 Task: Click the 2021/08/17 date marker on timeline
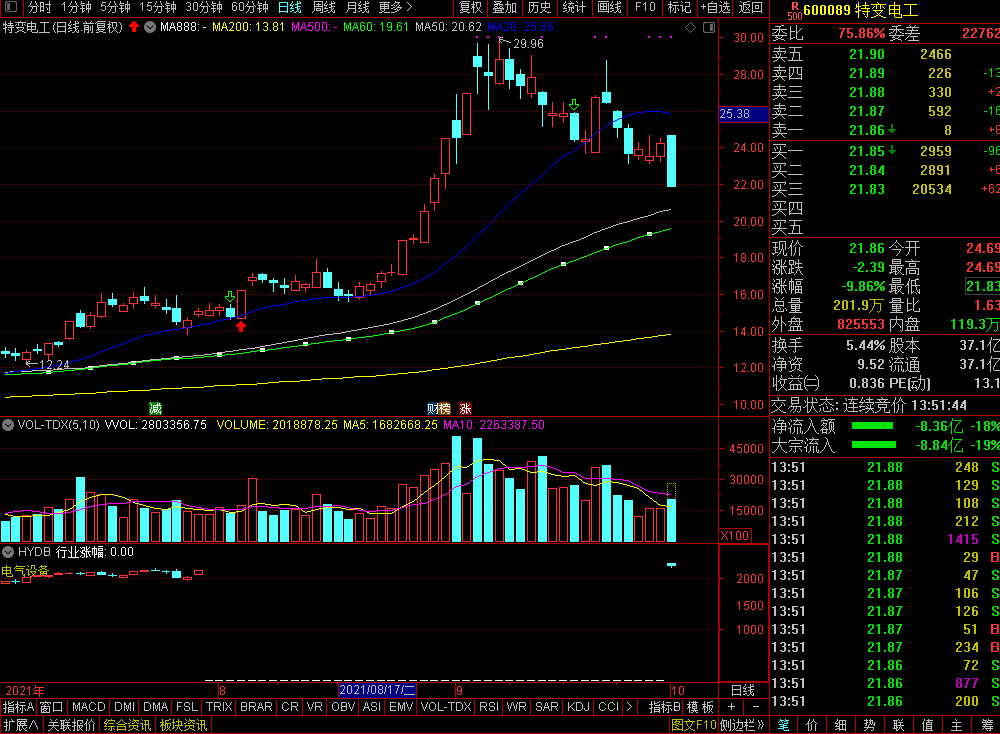coord(377,690)
